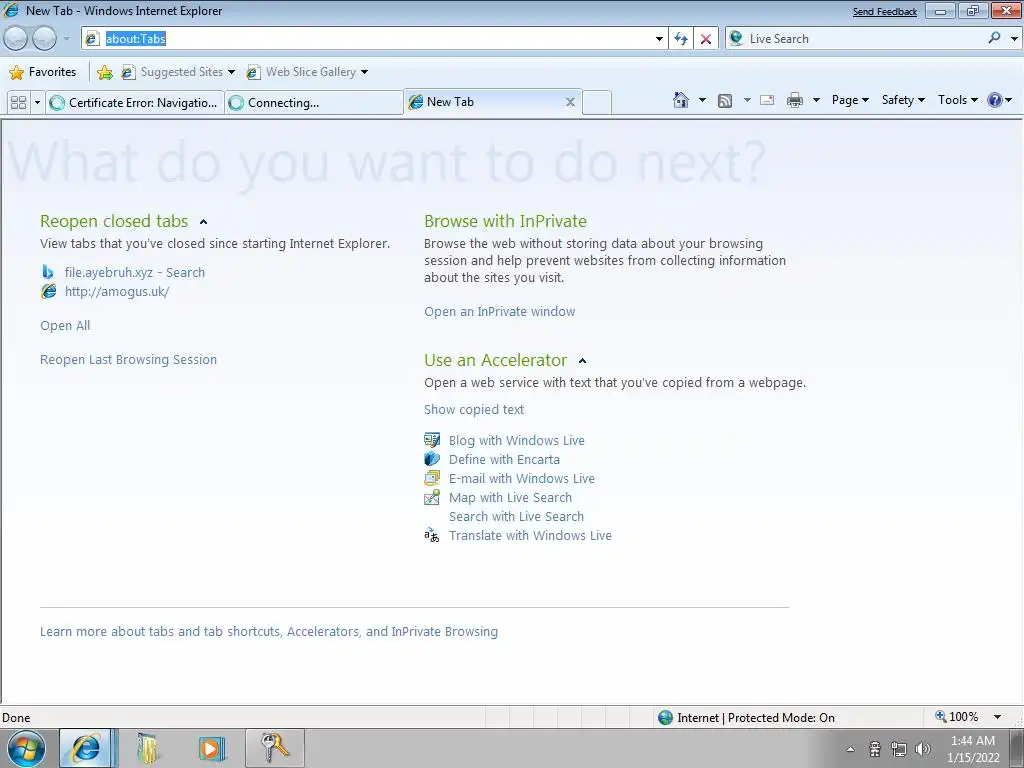Open the search provider dropdown arrow

[1014, 39]
